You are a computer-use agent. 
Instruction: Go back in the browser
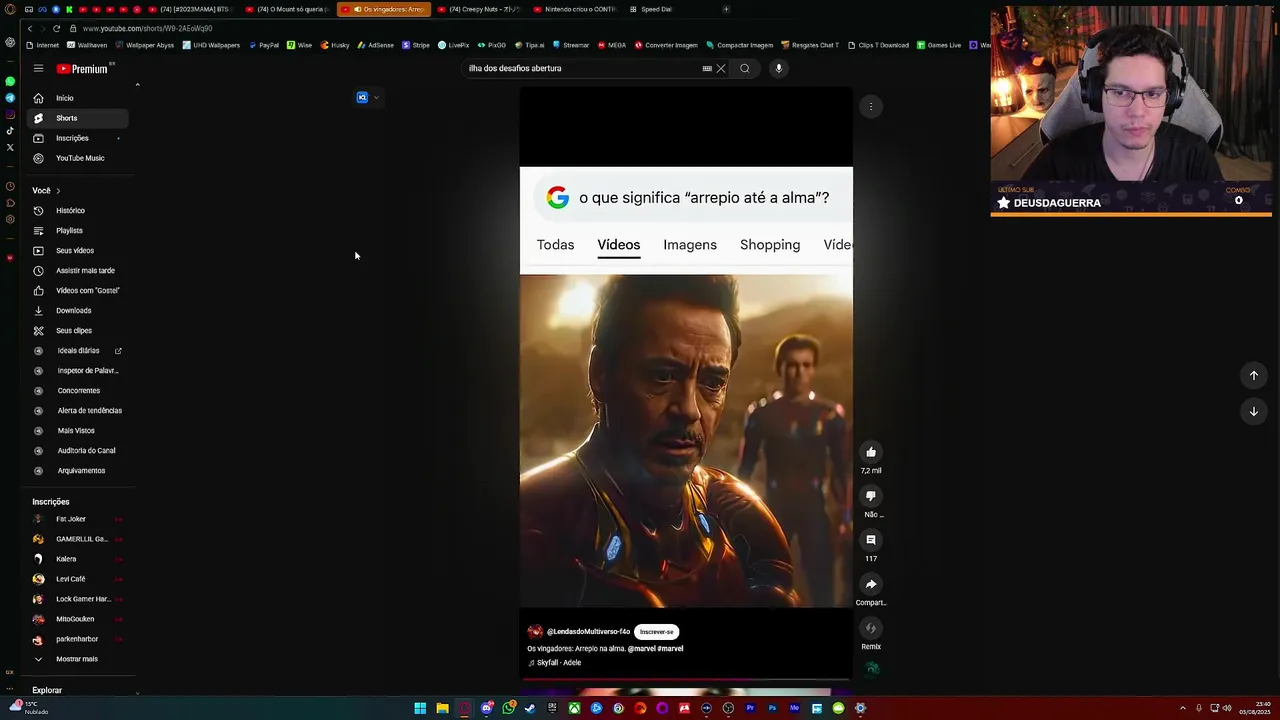coord(29,28)
